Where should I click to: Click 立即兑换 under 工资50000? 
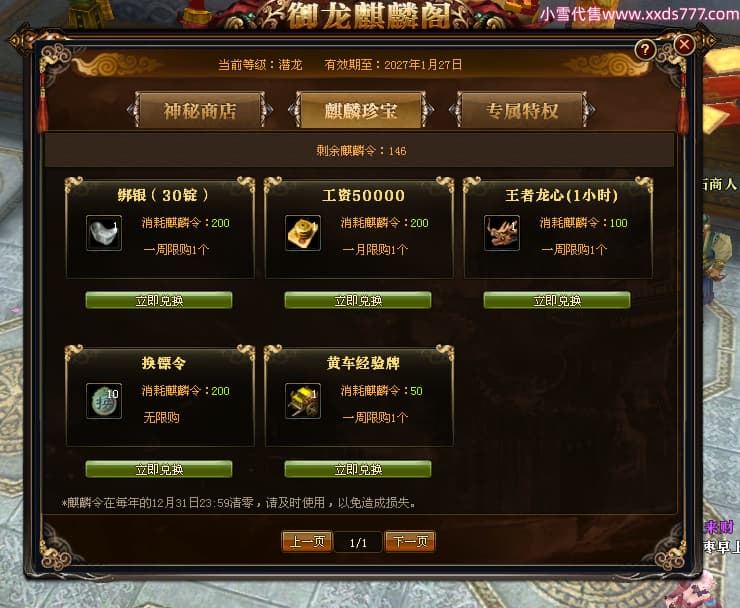point(358,300)
